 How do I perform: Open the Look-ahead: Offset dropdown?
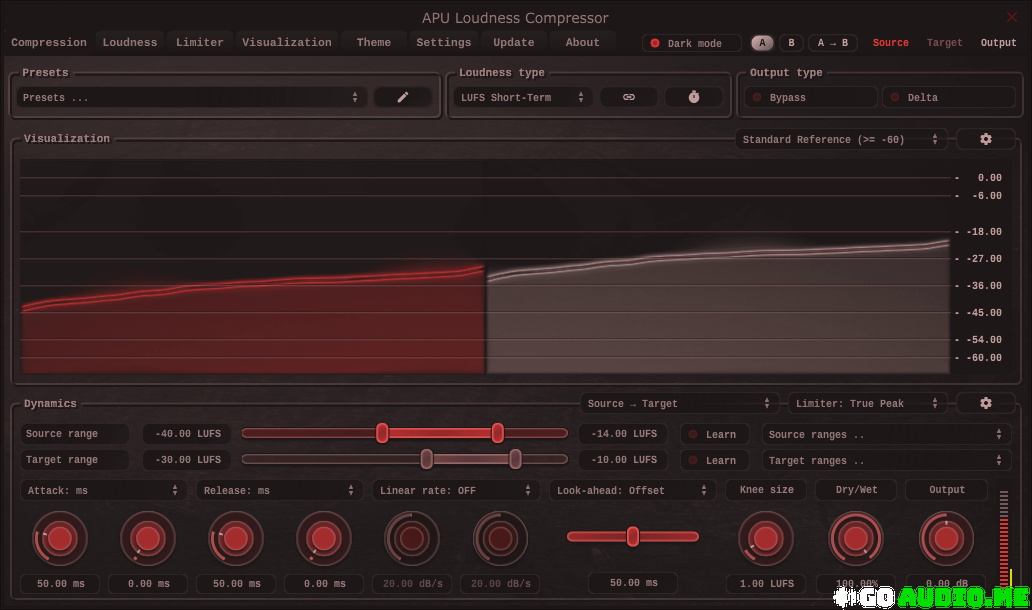coord(632,490)
